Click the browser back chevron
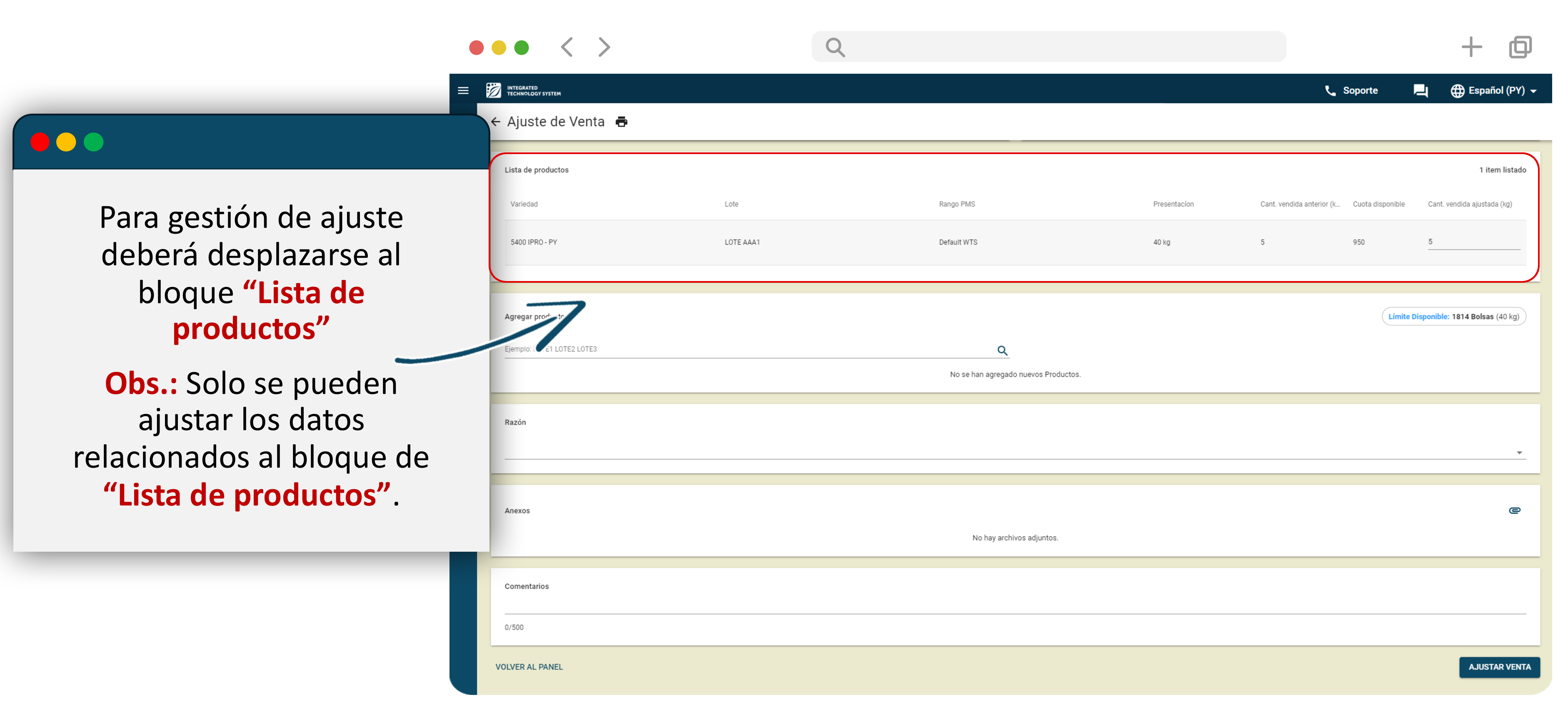 567,47
